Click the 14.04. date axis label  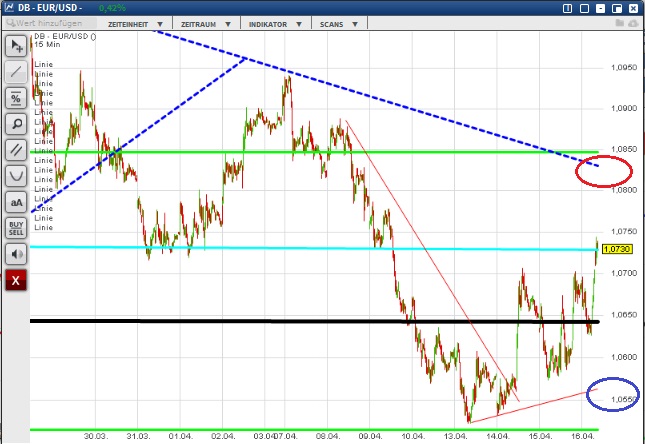(x=497, y=436)
